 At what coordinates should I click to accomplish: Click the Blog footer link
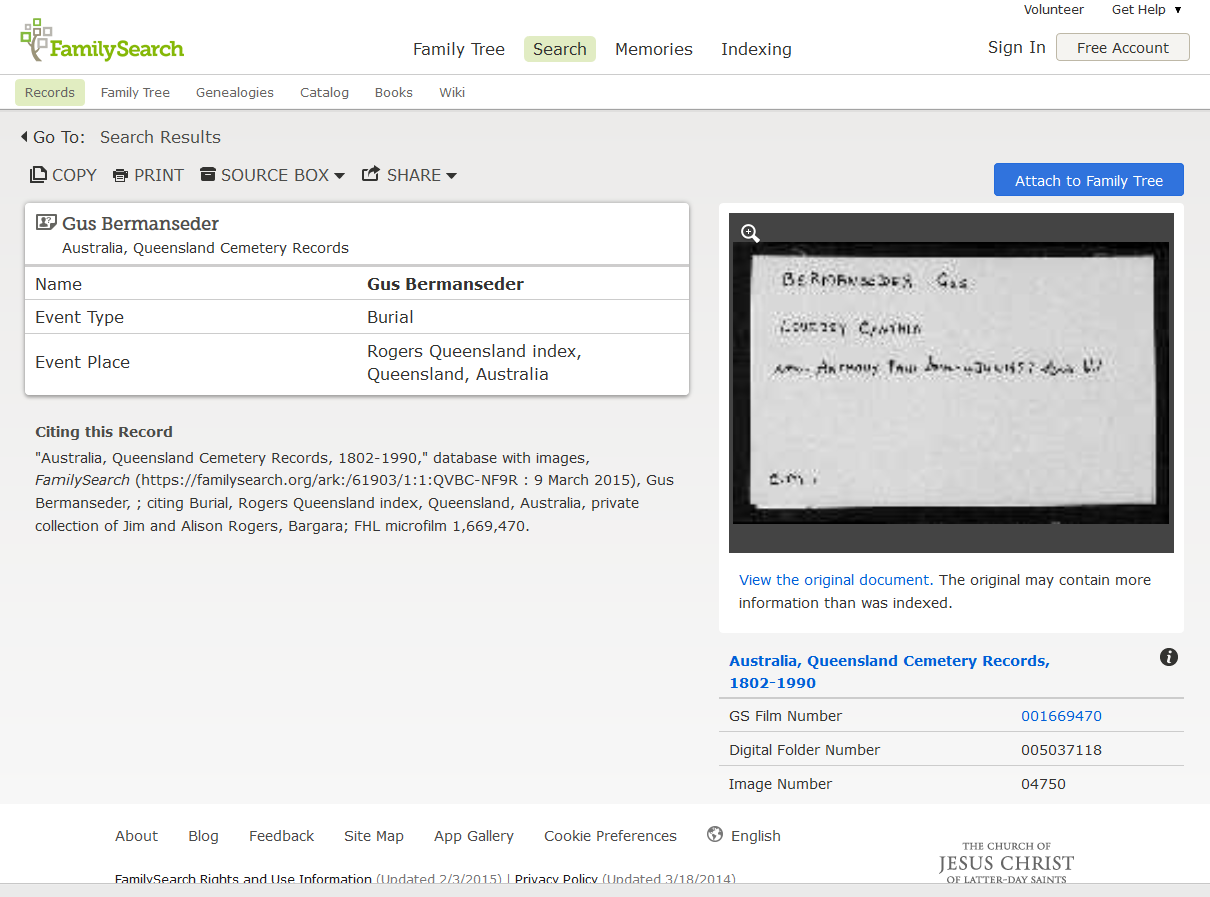pyautogui.click(x=203, y=836)
